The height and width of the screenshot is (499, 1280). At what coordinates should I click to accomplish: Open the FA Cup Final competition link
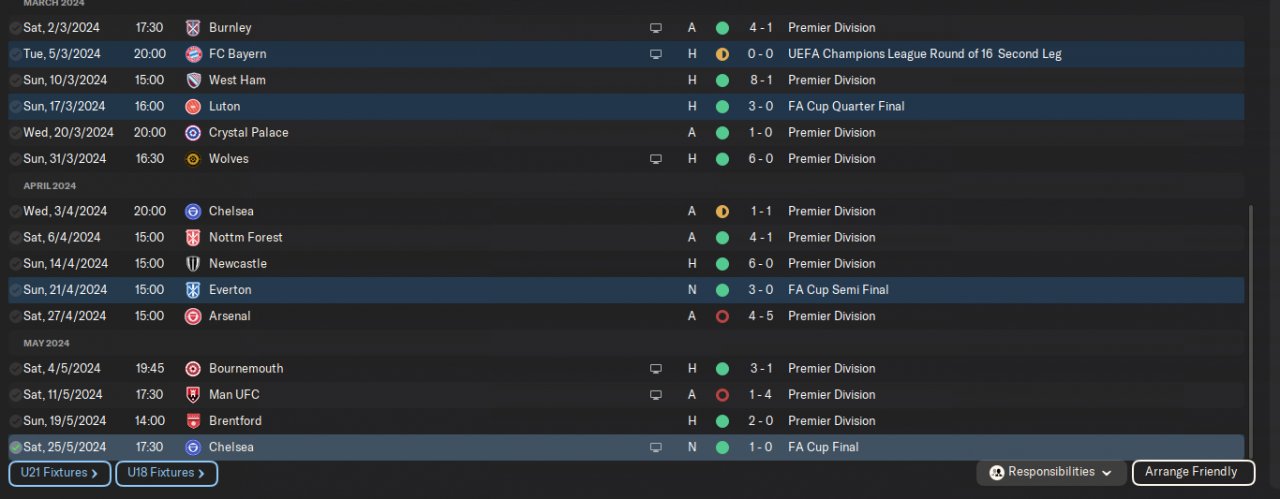pos(823,447)
